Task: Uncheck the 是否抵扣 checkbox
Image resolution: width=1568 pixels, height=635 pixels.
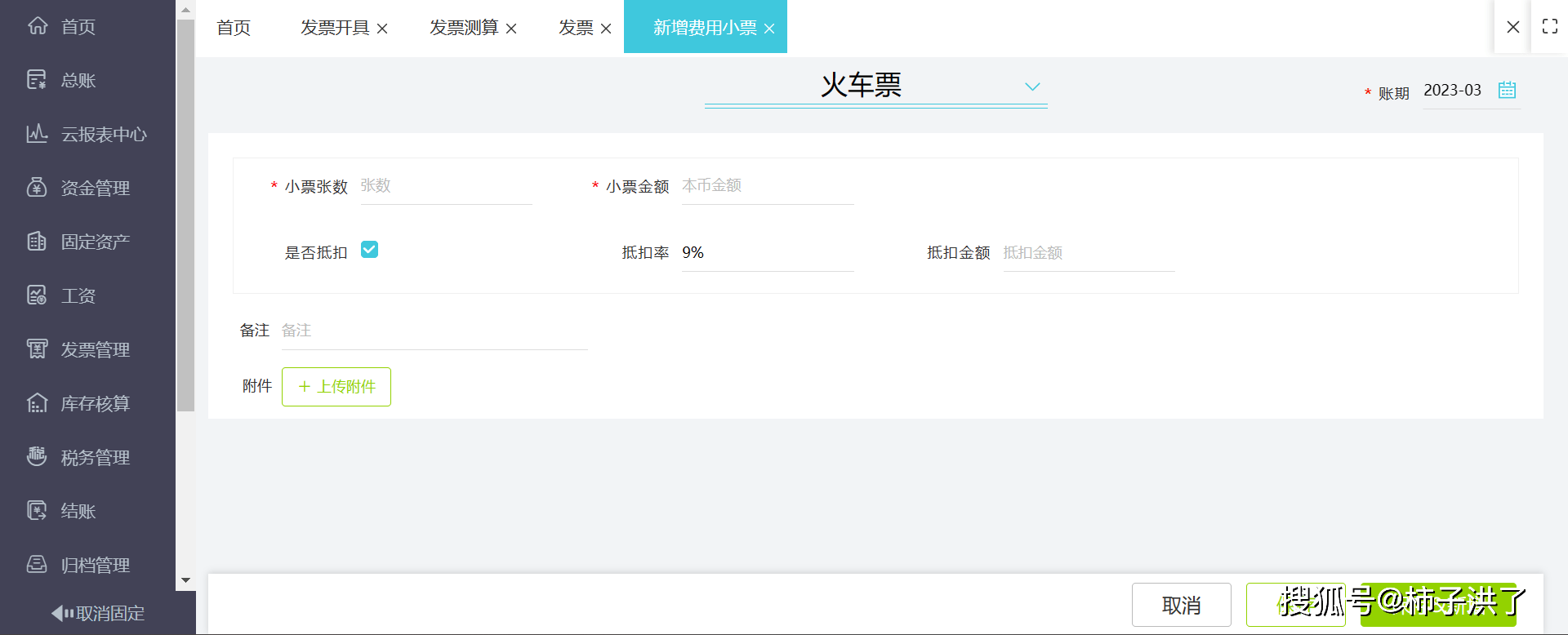Action: tap(369, 250)
